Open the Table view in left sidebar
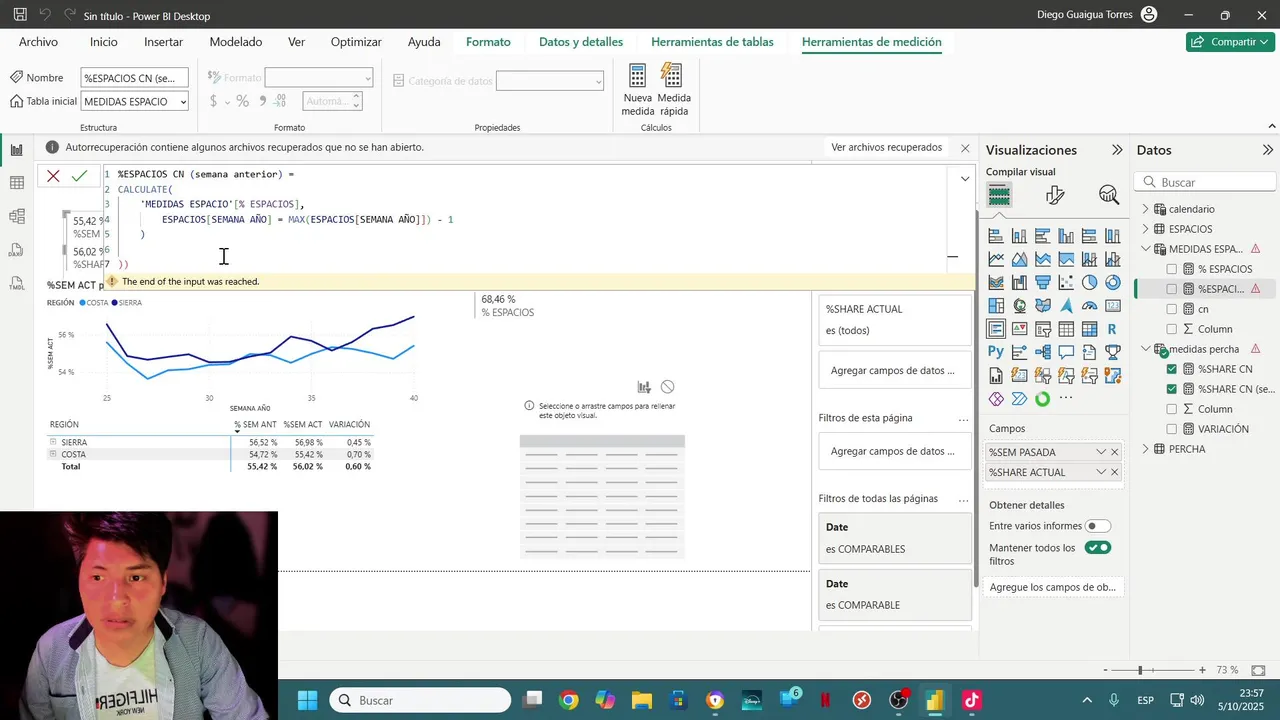The width and height of the screenshot is (1280, 720). 17,183
